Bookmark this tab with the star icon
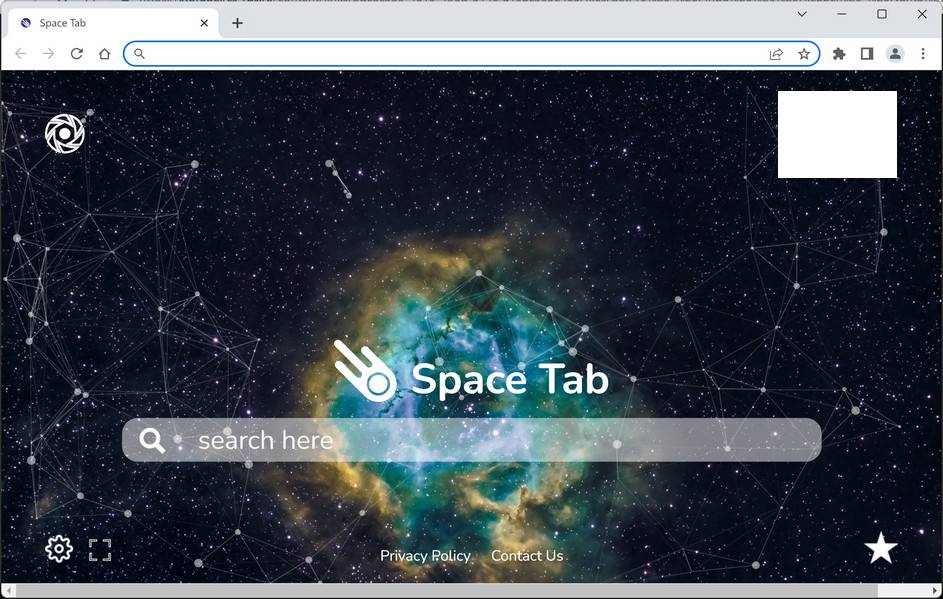Viewport: 943px width, 599px height. coord(804,54)
